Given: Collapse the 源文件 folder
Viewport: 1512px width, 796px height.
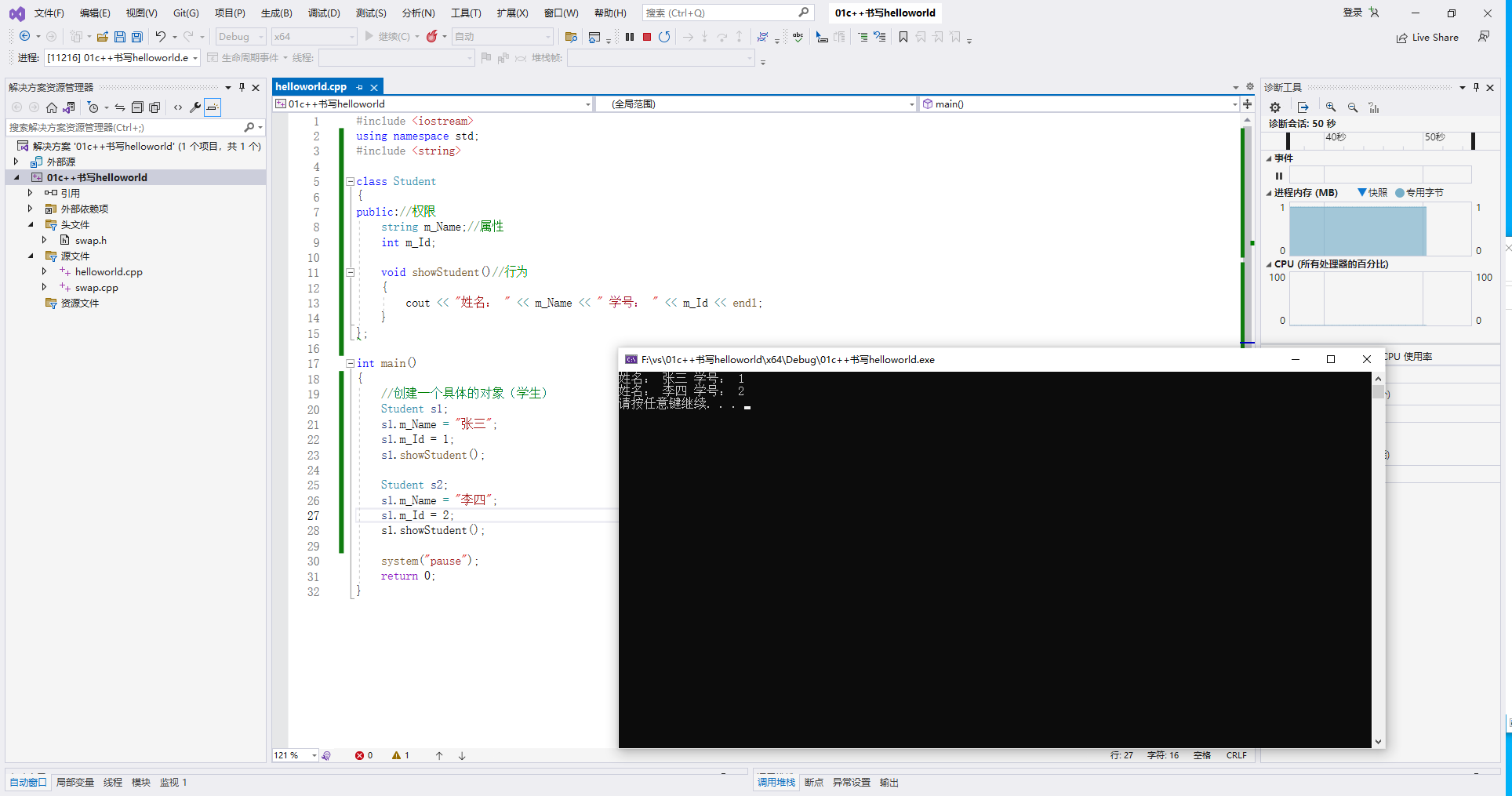Looking at the screenshot, I should point(31,256).
